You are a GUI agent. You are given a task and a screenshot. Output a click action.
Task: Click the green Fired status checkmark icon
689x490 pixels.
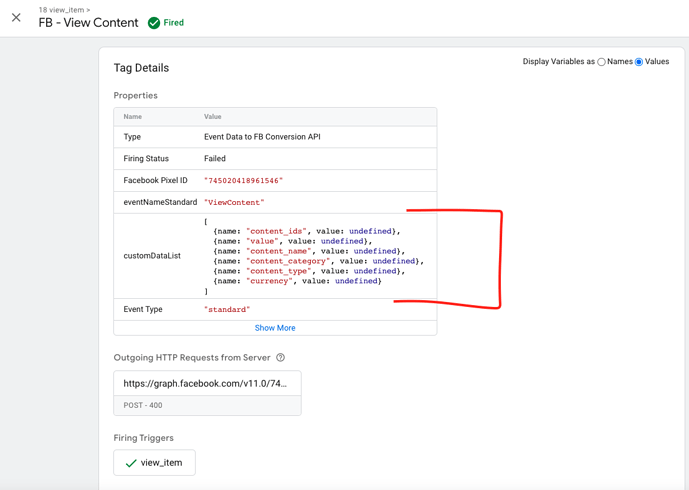[154, 23]
